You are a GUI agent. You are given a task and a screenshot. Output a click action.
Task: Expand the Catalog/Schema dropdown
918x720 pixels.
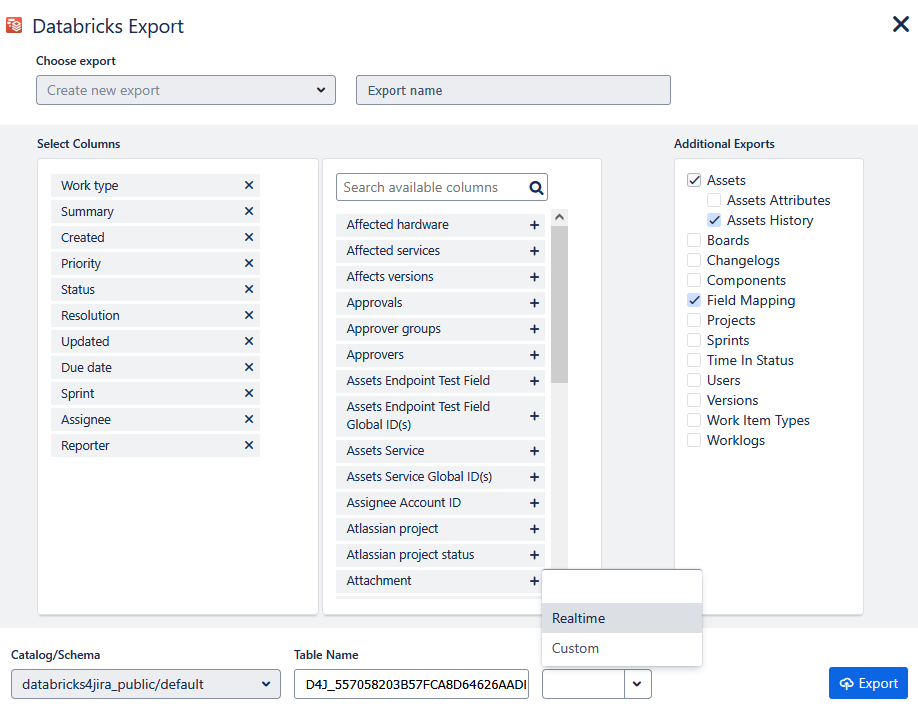point(146,684)
